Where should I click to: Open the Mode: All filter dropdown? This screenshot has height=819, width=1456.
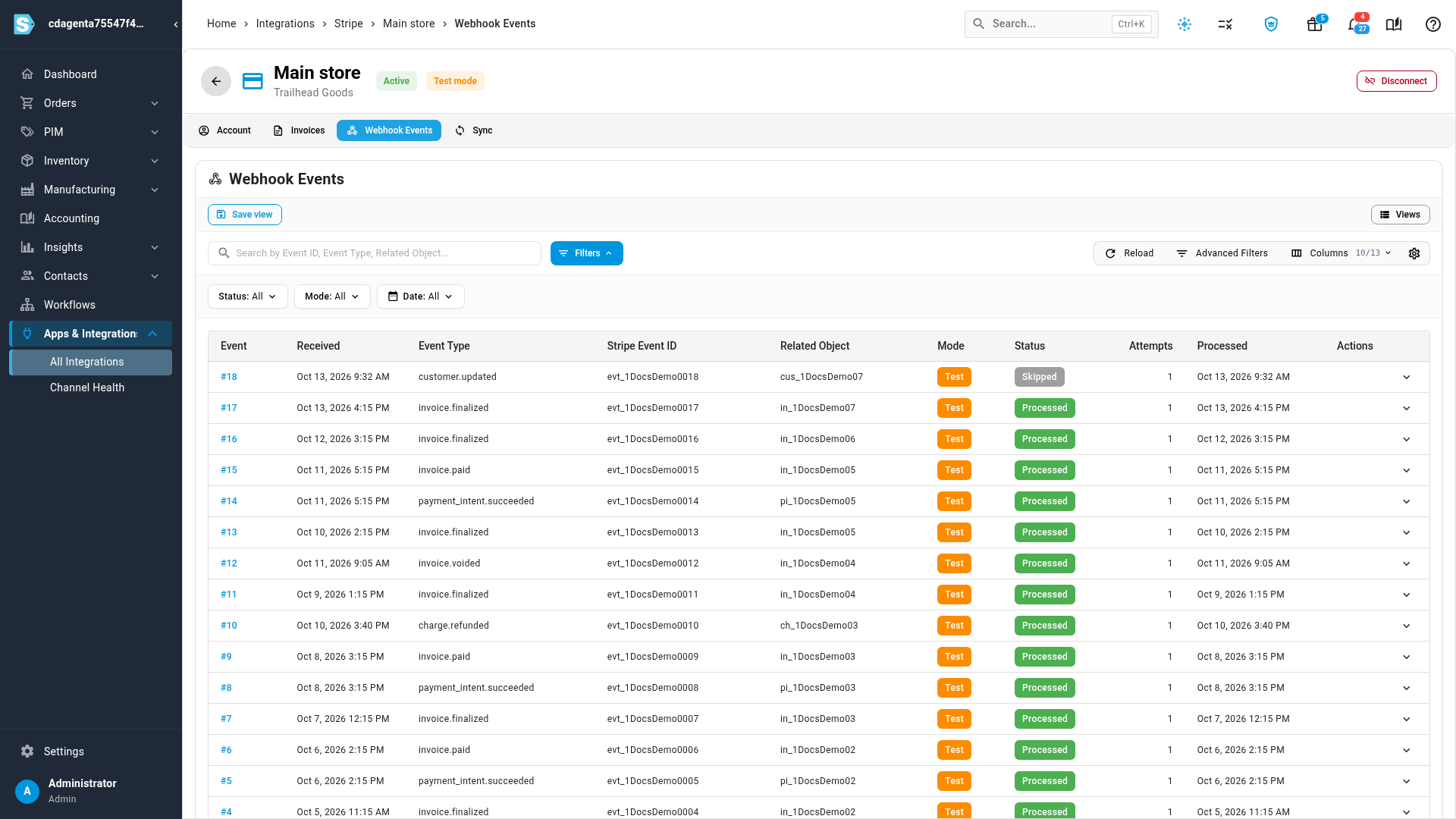(332, 297)
